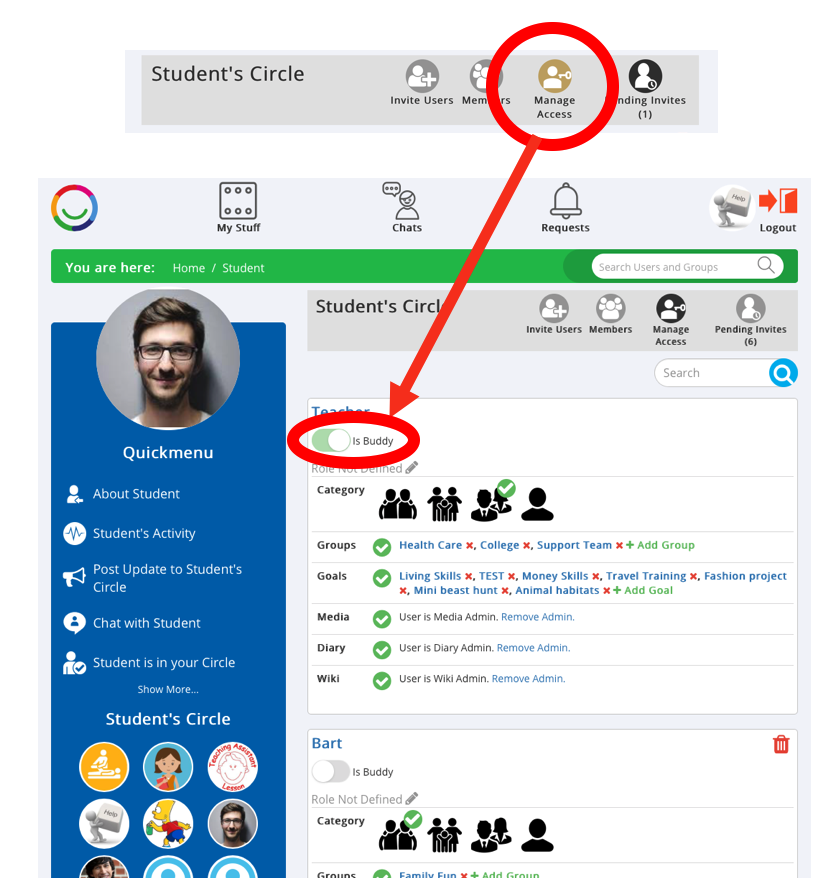Open the black Manage Access icon
Image resolution: width=827 pixels, height=878 pixels.
(x=671, y=320)
